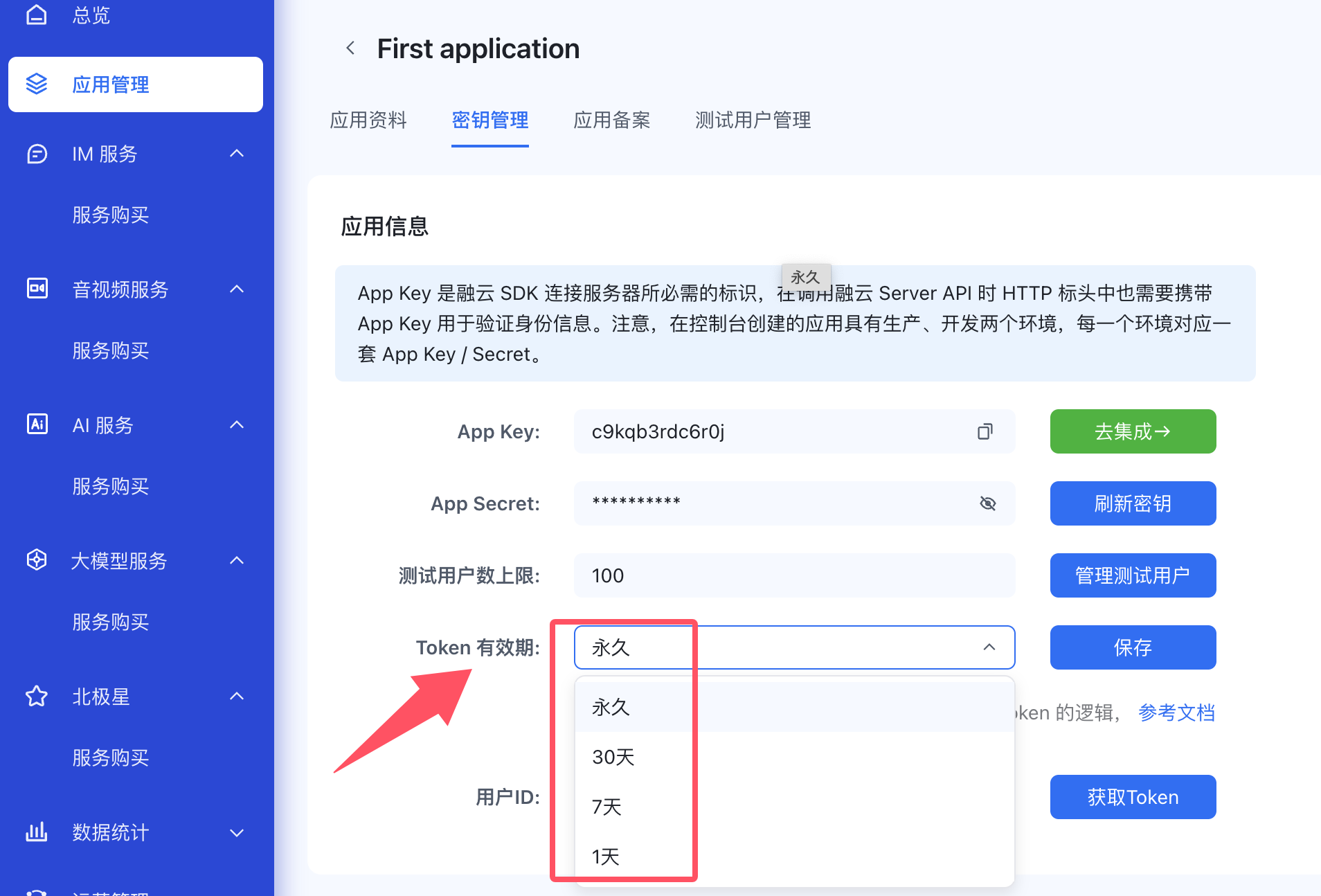Image resolution: width=1321 pixels, height=896 pixels.
Task: Close the Token 有效期 dropdown via its arrow
Action: pos(989,647)
